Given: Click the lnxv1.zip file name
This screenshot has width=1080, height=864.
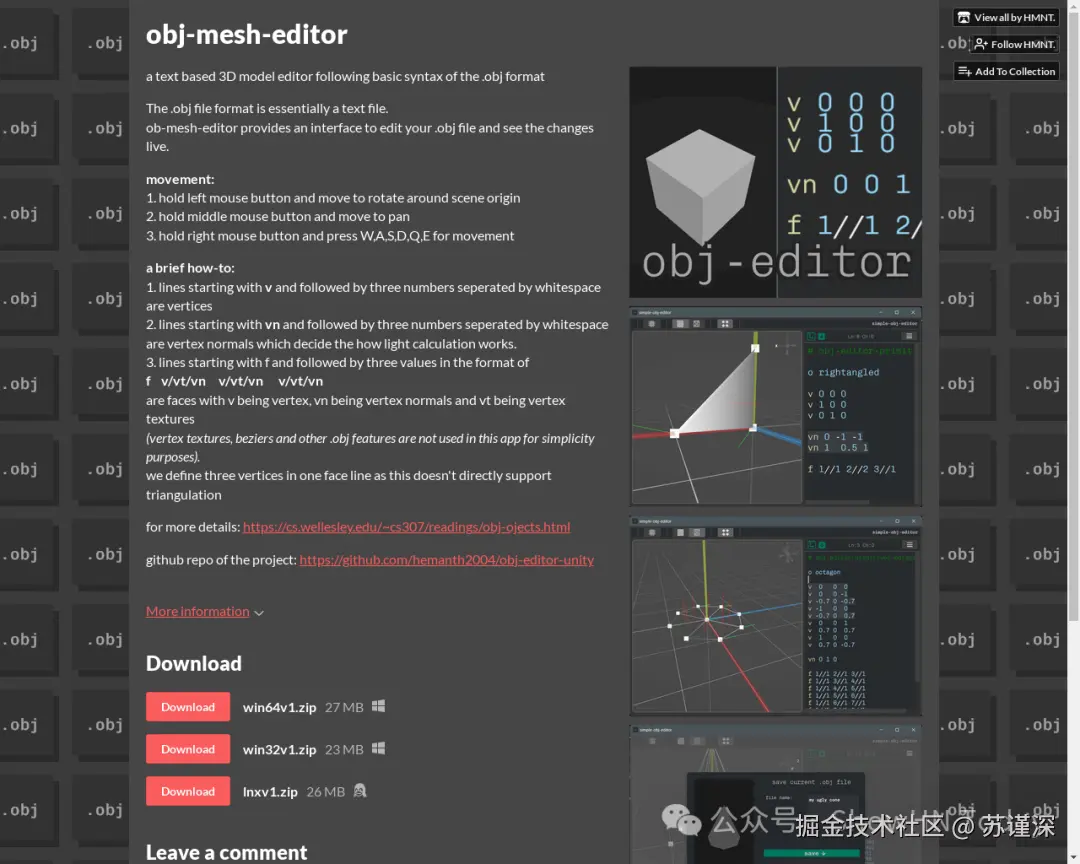Looking at the screenshot, I should pyautogui.click(x=270, y=792).
